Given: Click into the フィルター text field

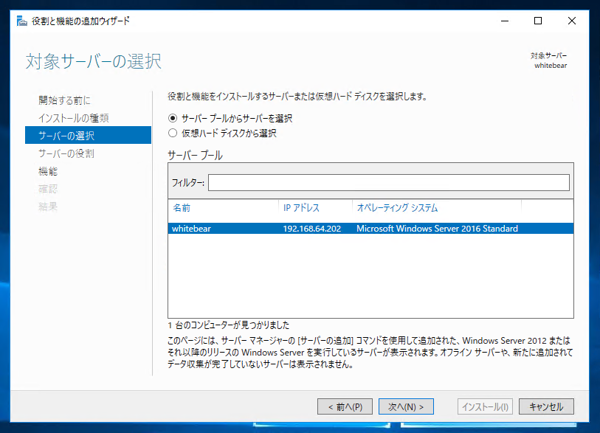Looking at the screenshot, I should click(x=389, y=182).
